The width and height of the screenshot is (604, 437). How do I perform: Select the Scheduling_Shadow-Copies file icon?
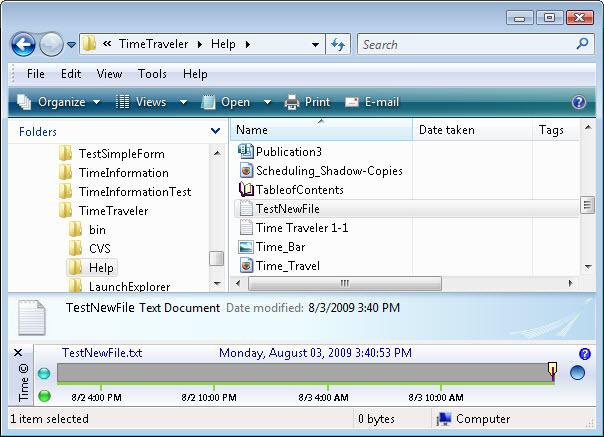point(246,170)
